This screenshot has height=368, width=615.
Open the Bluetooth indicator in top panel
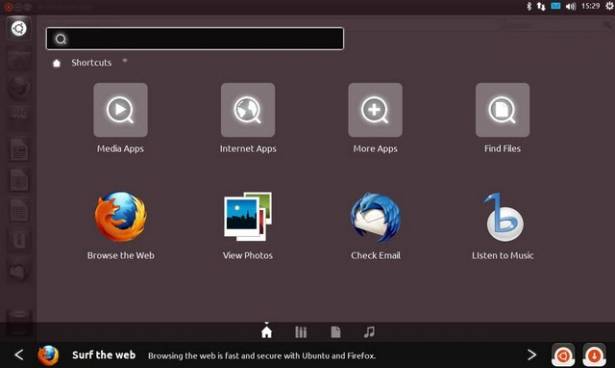point(528,6)
